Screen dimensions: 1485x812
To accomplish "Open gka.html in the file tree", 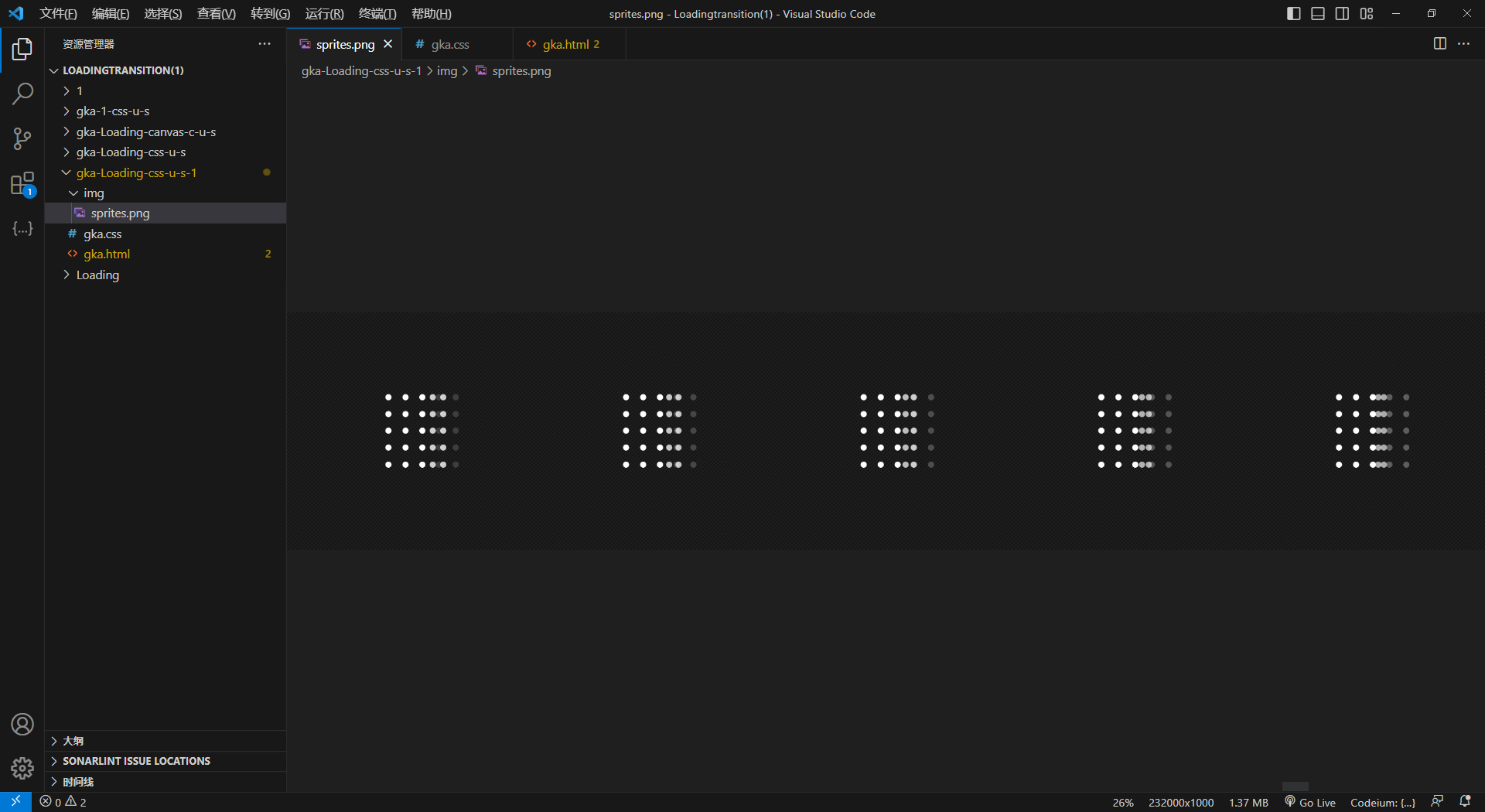I will [x=107, y=254].
